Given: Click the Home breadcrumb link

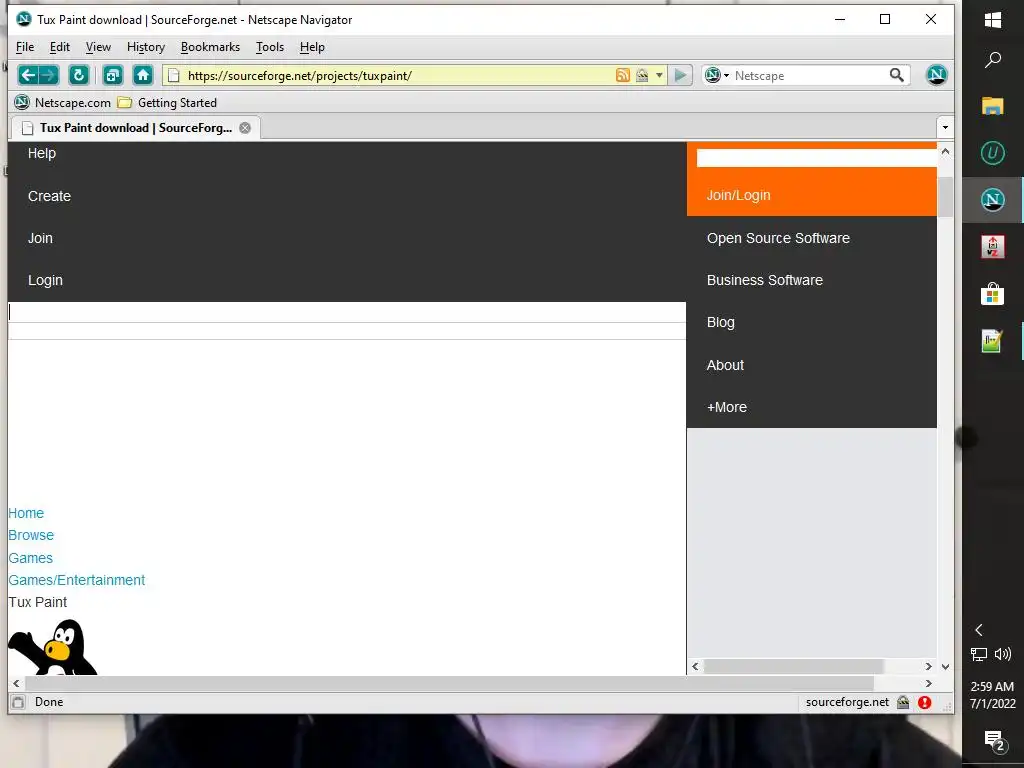Looking at the screenshot, I should pos(26,513).
